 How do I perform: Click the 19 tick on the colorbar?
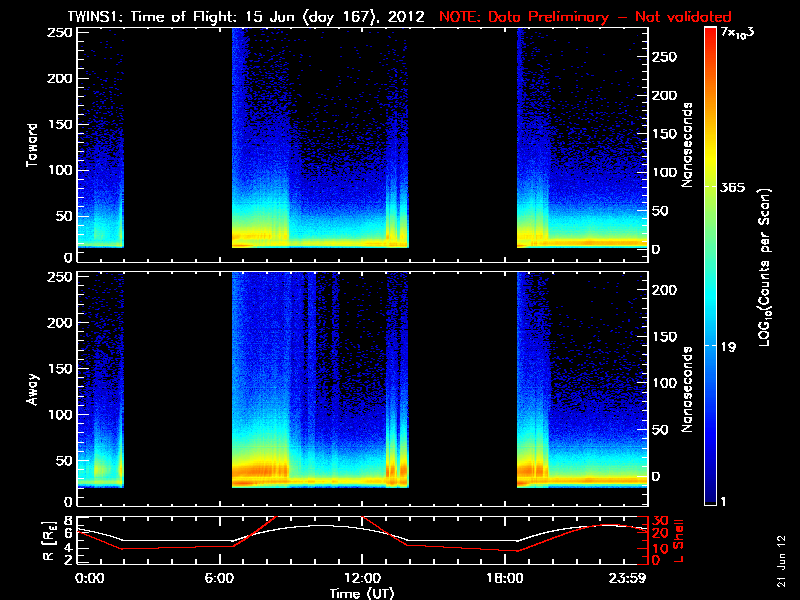click(728, 347)
